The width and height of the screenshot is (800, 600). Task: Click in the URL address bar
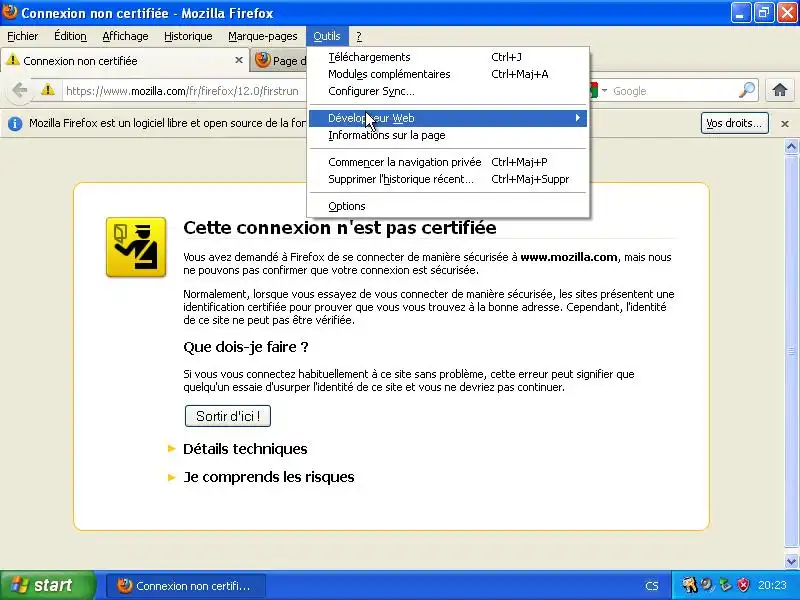point(184,91)
